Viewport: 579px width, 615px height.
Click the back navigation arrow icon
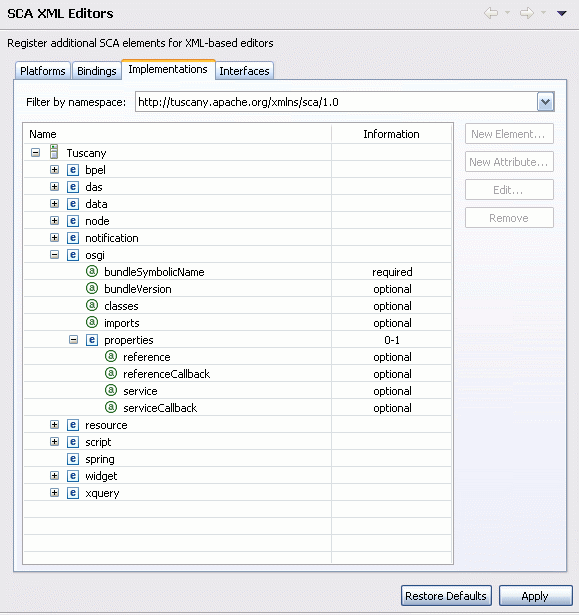[x=491, y=13]
